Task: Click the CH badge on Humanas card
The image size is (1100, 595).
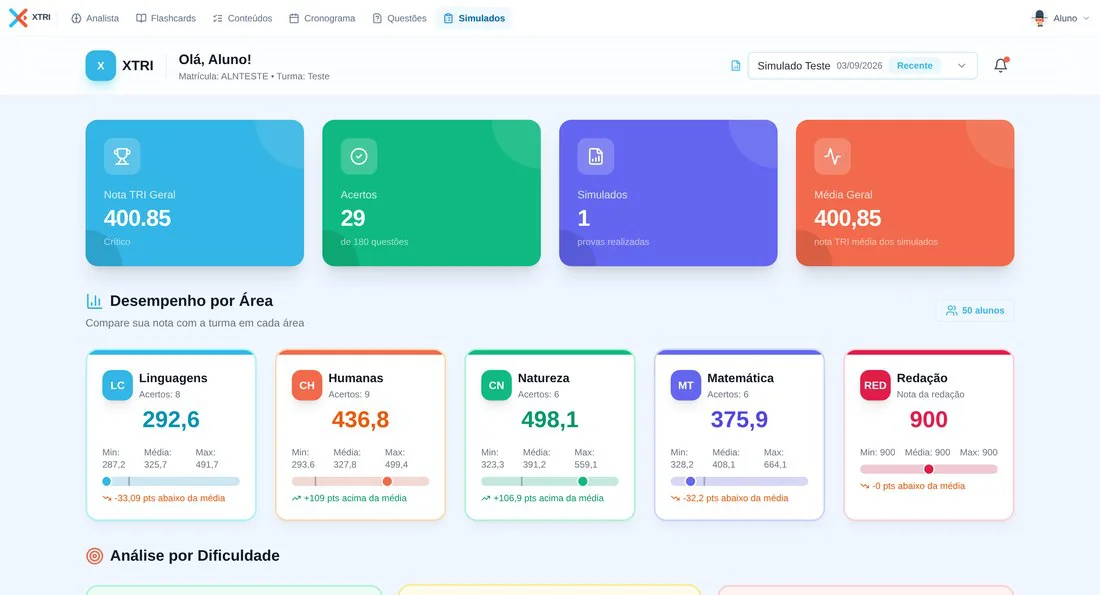Action: [307, 385]
